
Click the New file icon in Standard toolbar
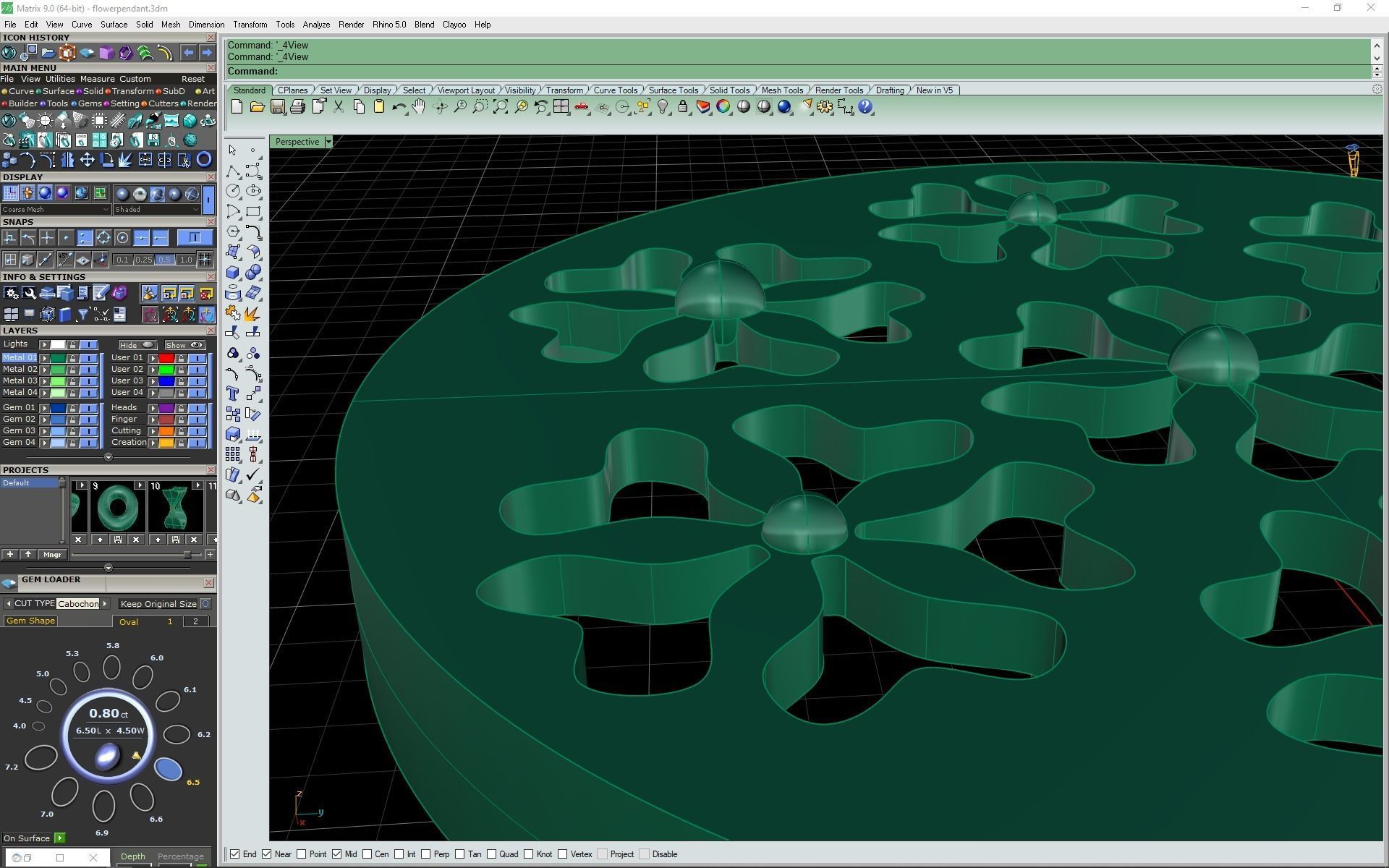coord(237,107)
